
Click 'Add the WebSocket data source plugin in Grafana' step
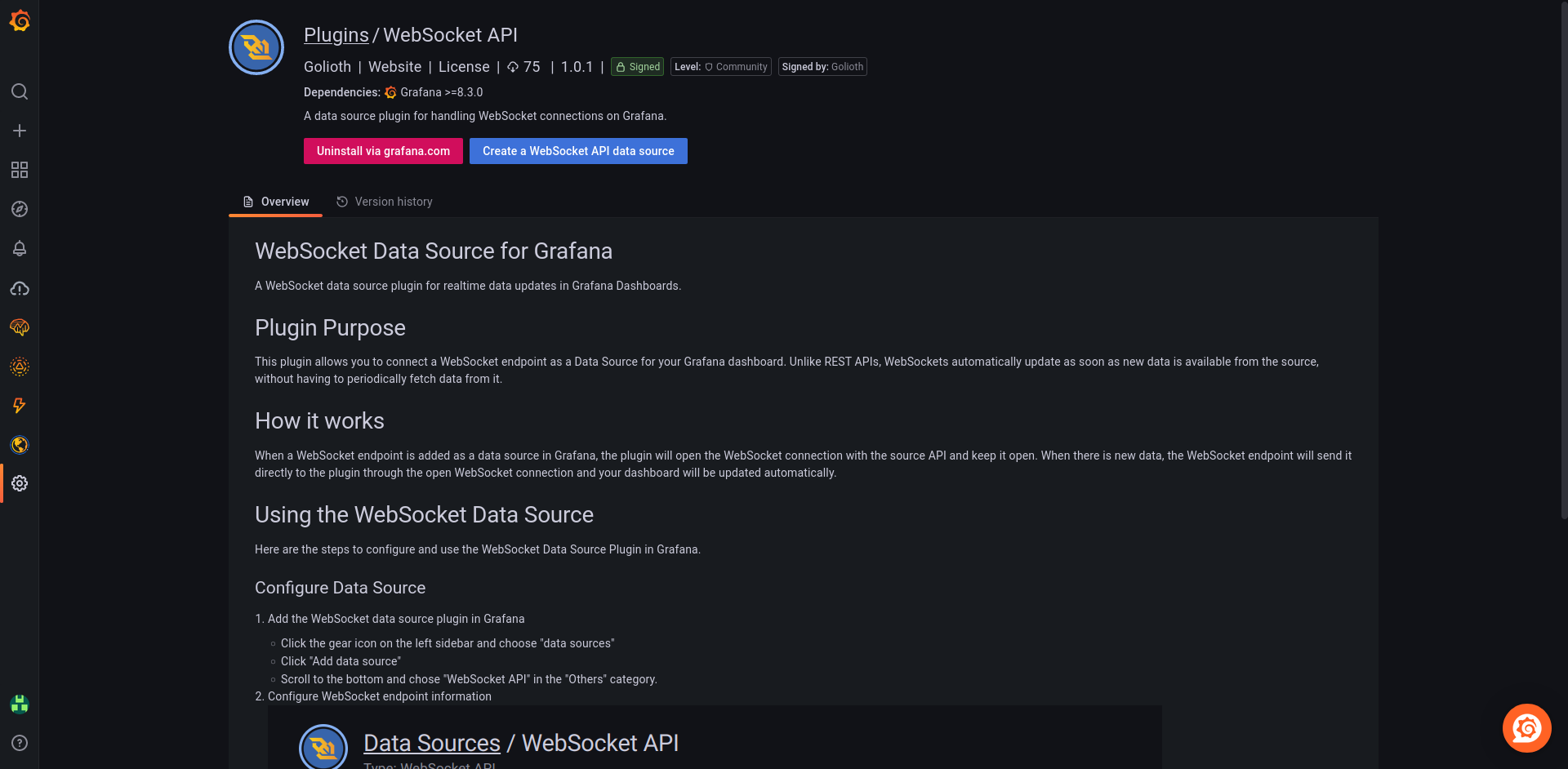[396, 619]
